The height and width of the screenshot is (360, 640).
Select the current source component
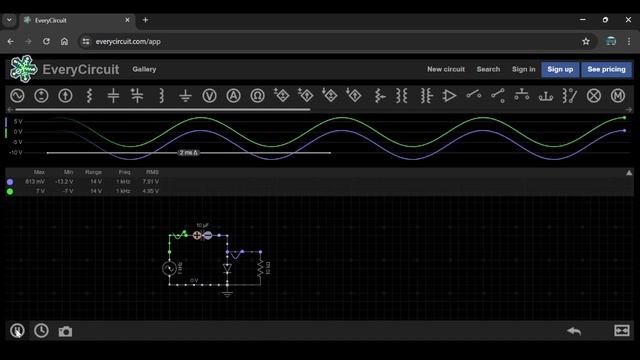65,96
